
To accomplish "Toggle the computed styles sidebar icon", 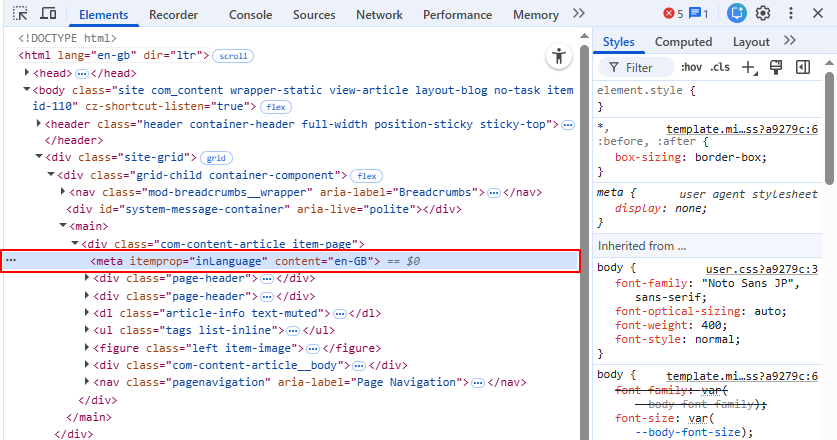I will coord(802,67).
